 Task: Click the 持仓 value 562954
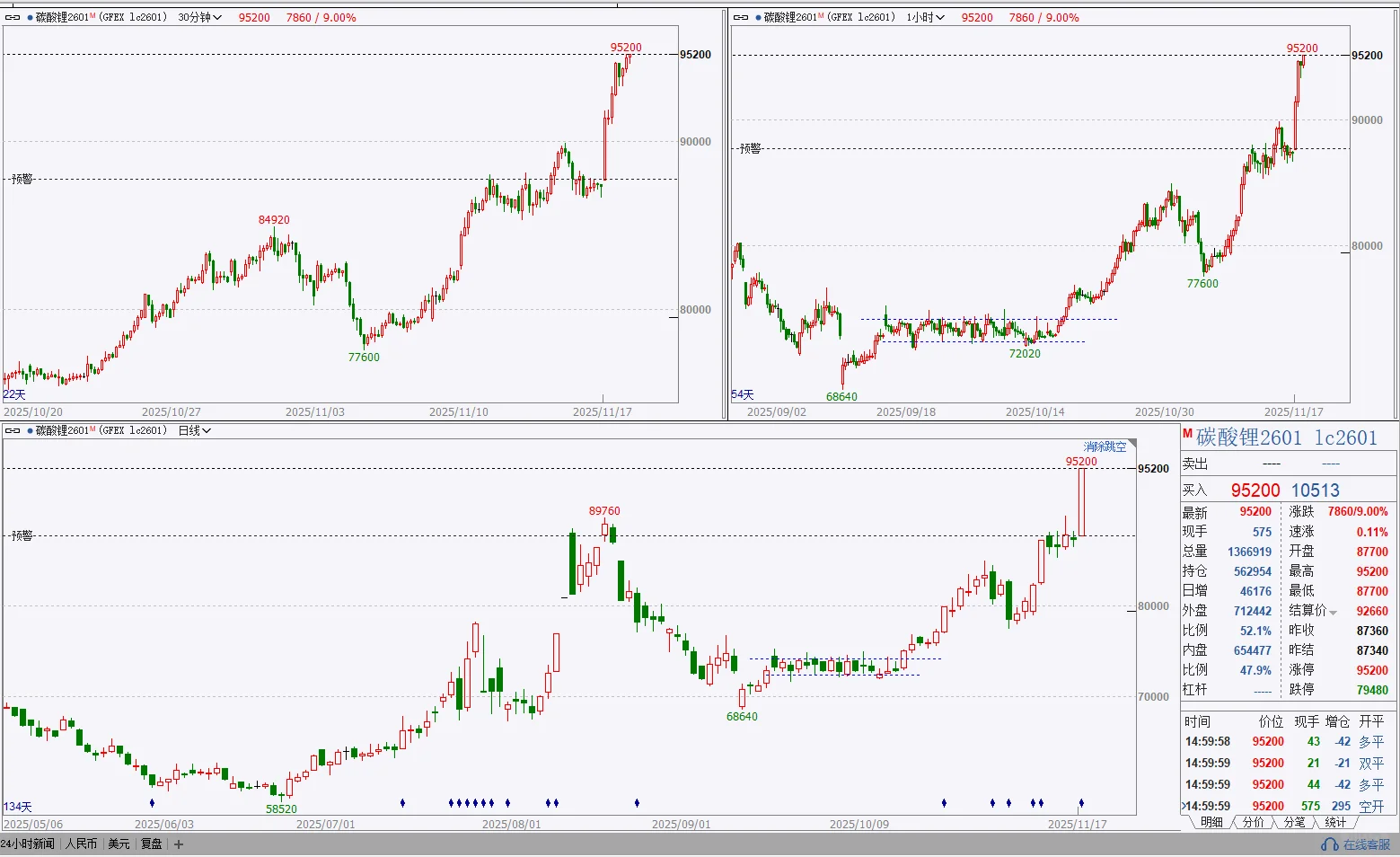tap(1253, 571)
